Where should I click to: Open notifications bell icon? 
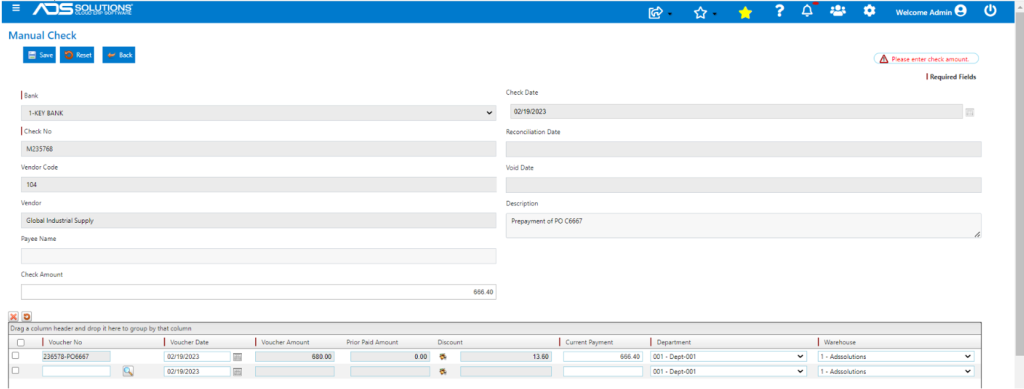coord(807,10)
